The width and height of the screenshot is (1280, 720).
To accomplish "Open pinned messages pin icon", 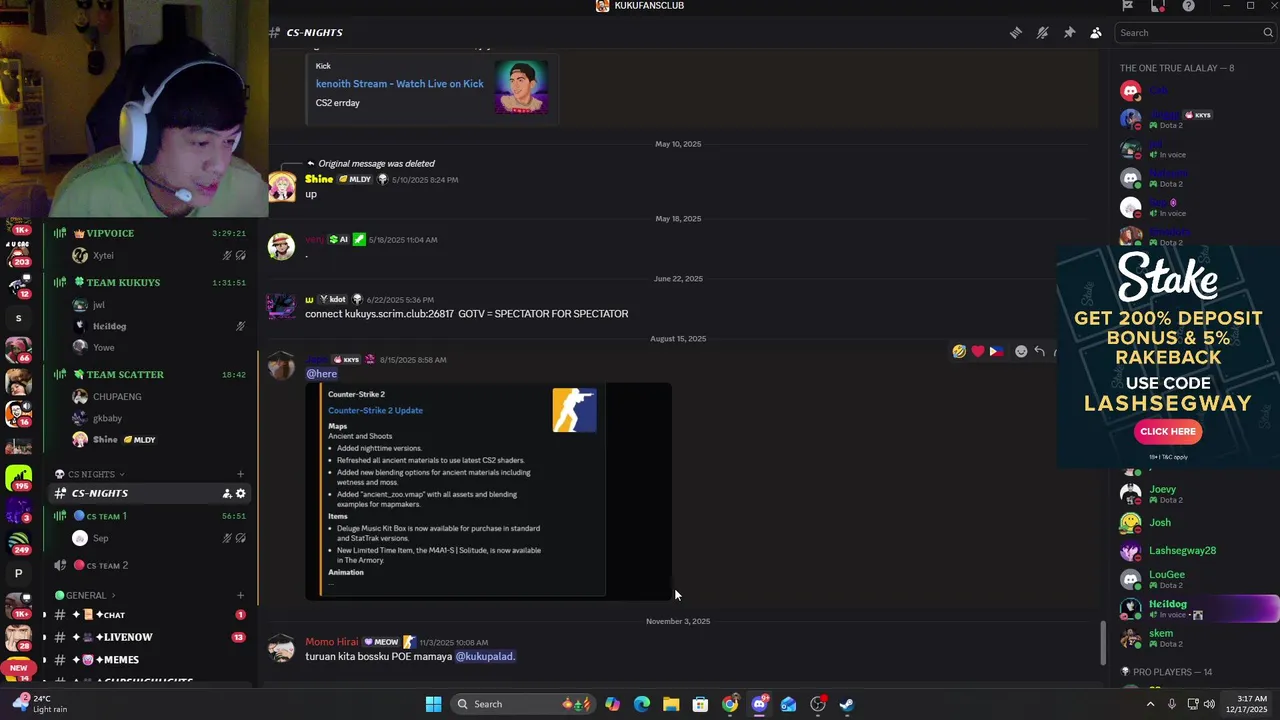I will [1069, 33].
